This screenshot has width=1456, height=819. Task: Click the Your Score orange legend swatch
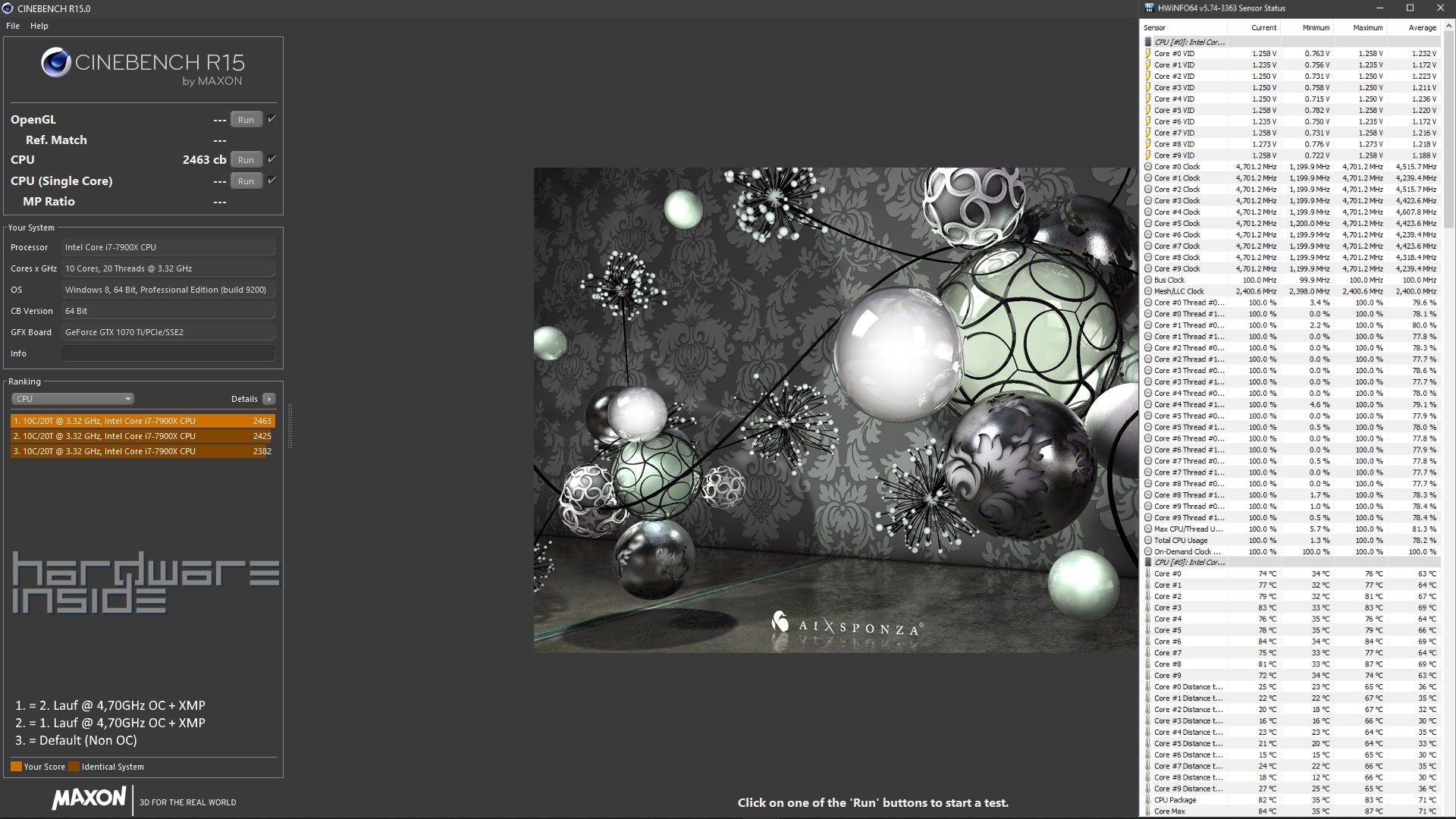click(16, 767)
